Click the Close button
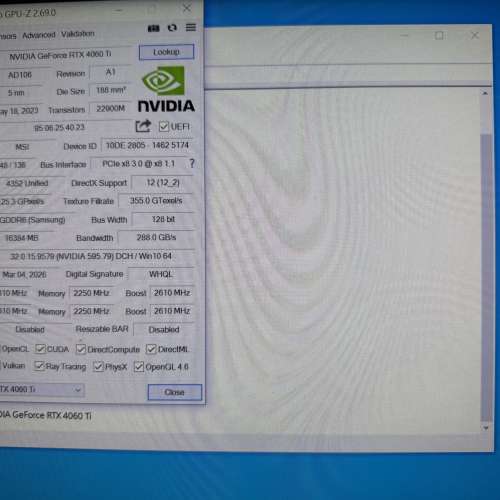Viewport: 500px width, 500px height. (175, 392)
